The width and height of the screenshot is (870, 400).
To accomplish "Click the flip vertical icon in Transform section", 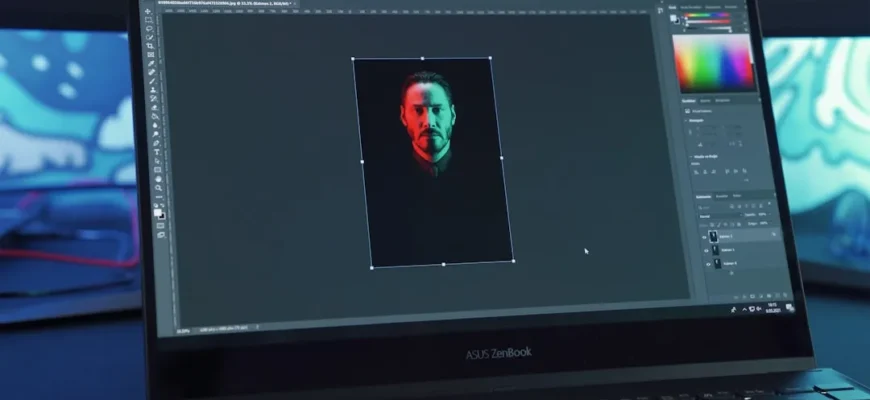I will [741, 144].
